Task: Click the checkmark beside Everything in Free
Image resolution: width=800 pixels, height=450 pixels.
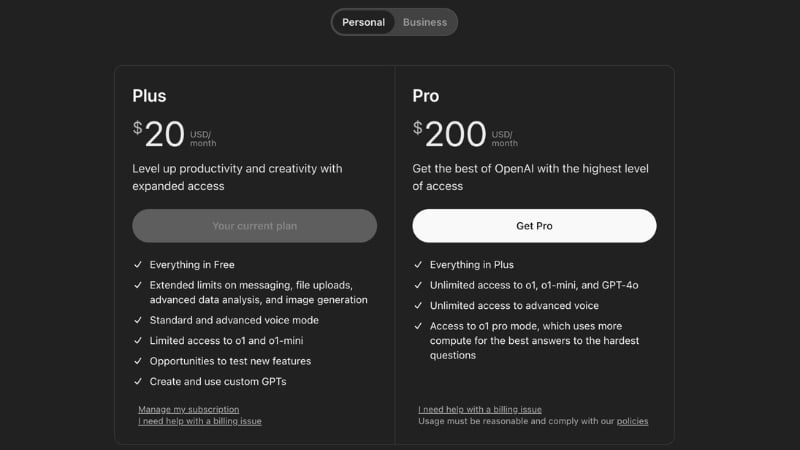Action: pyautogui.click(x=138, y=265)
